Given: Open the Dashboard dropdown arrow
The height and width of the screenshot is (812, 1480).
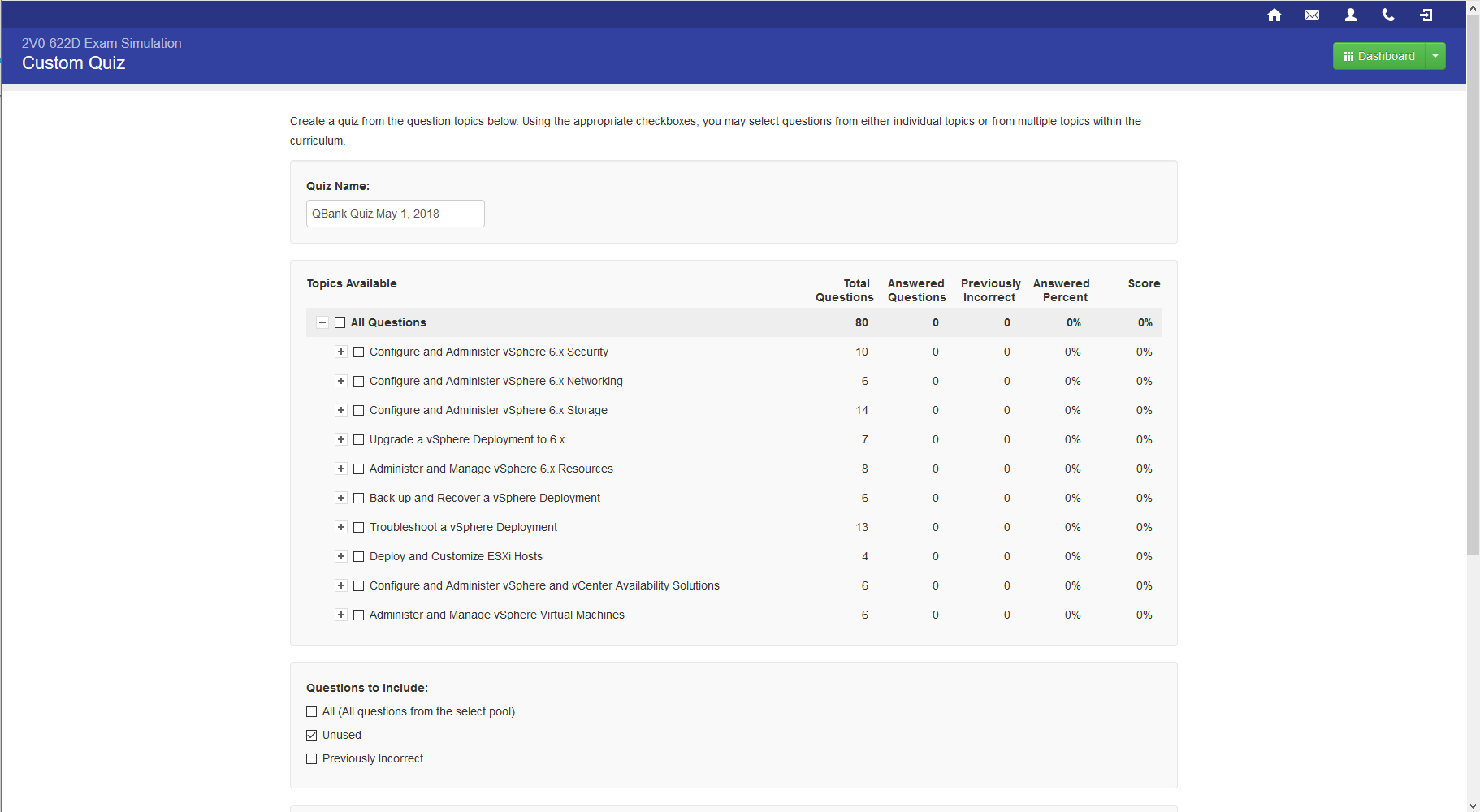Looking at the screenshot, I should tap(1436, 55).
